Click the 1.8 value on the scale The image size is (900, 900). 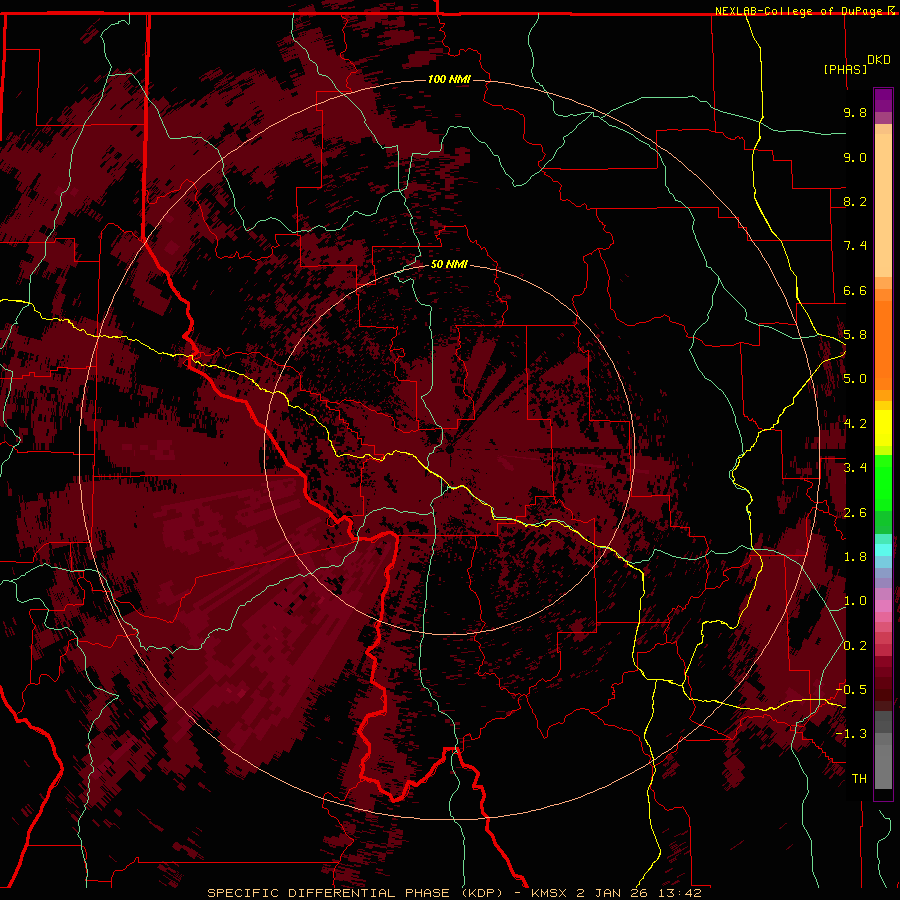[855, 557]
